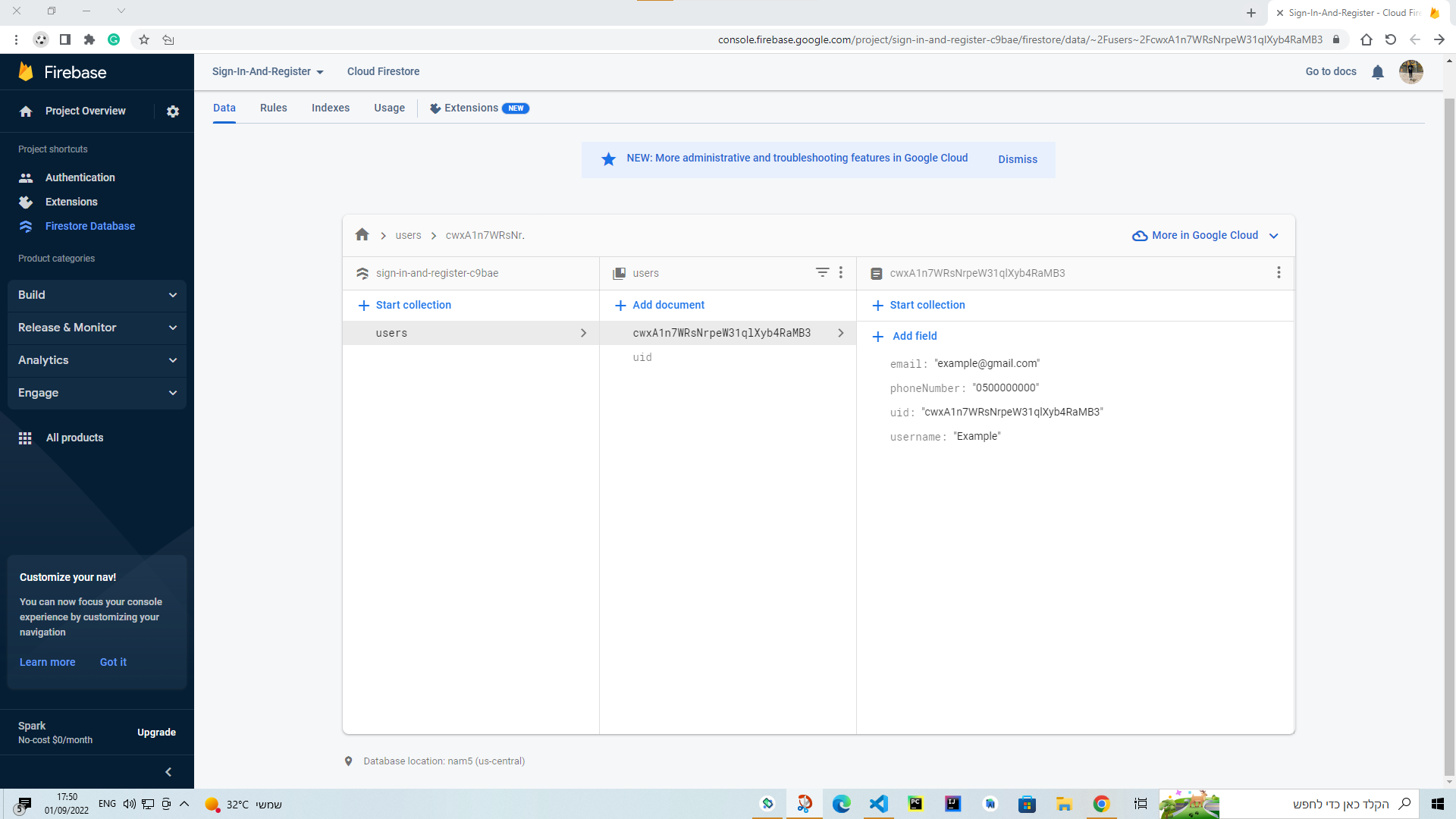Open the Sign-In-And-Register project dropdown
This screenshot has width=1456, height=819.
click(x=267, y=71)
